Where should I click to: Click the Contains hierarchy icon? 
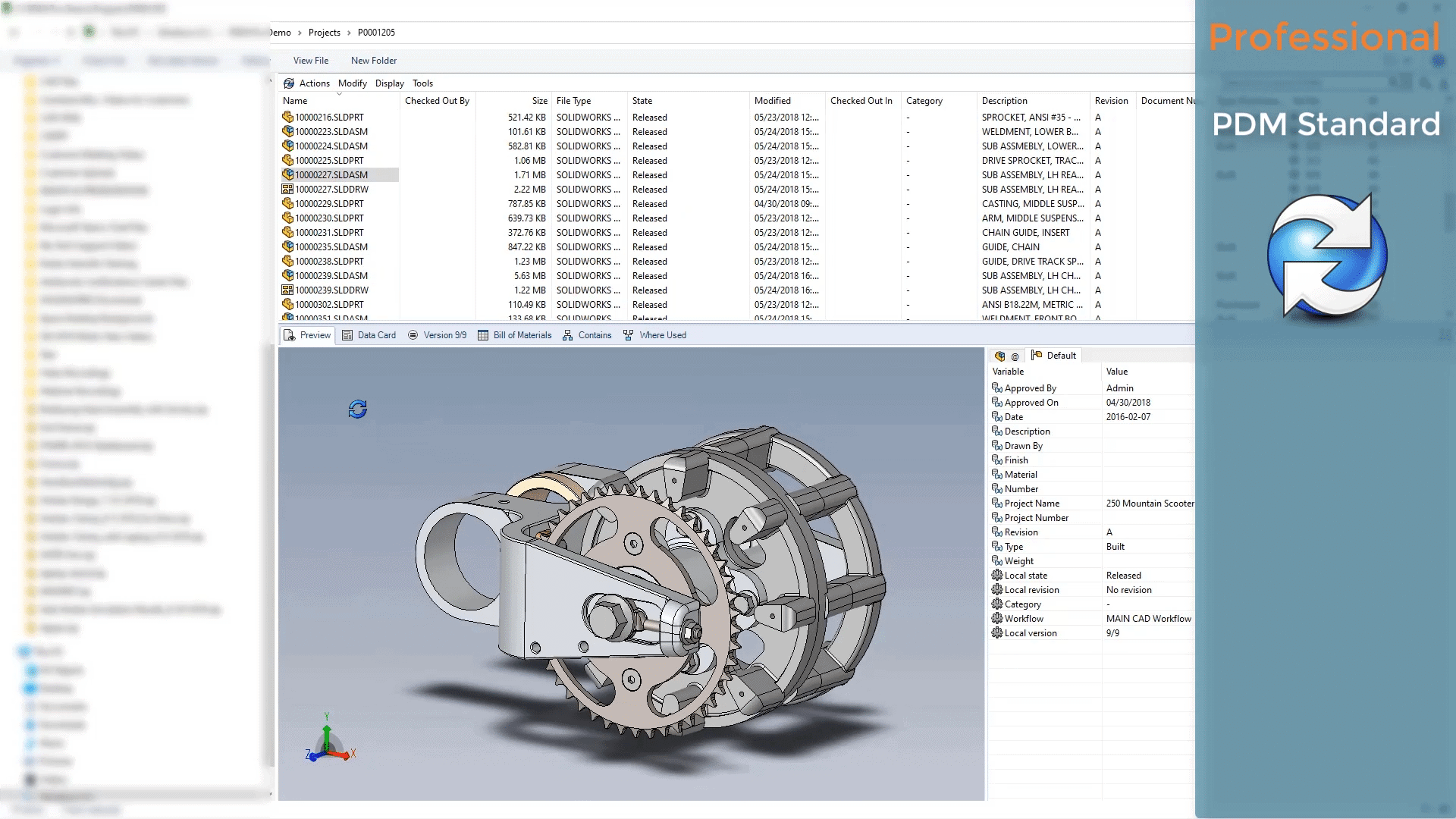(x=568, y=335)
